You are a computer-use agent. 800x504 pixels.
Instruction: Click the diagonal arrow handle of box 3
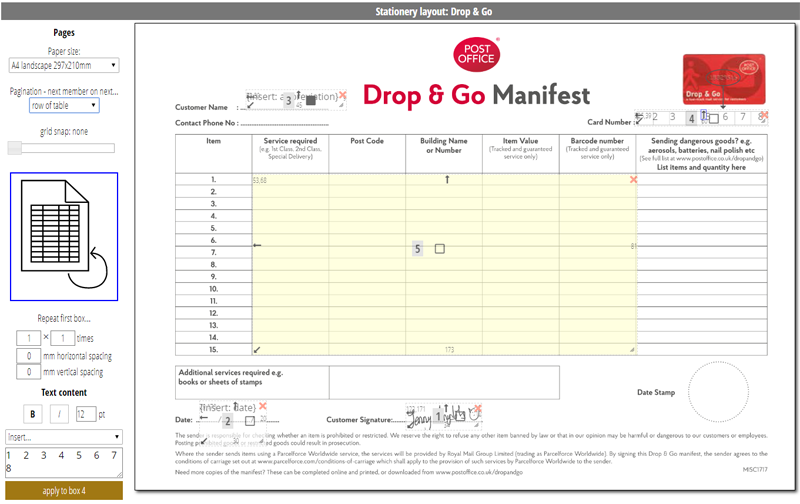tap(251, 105)
